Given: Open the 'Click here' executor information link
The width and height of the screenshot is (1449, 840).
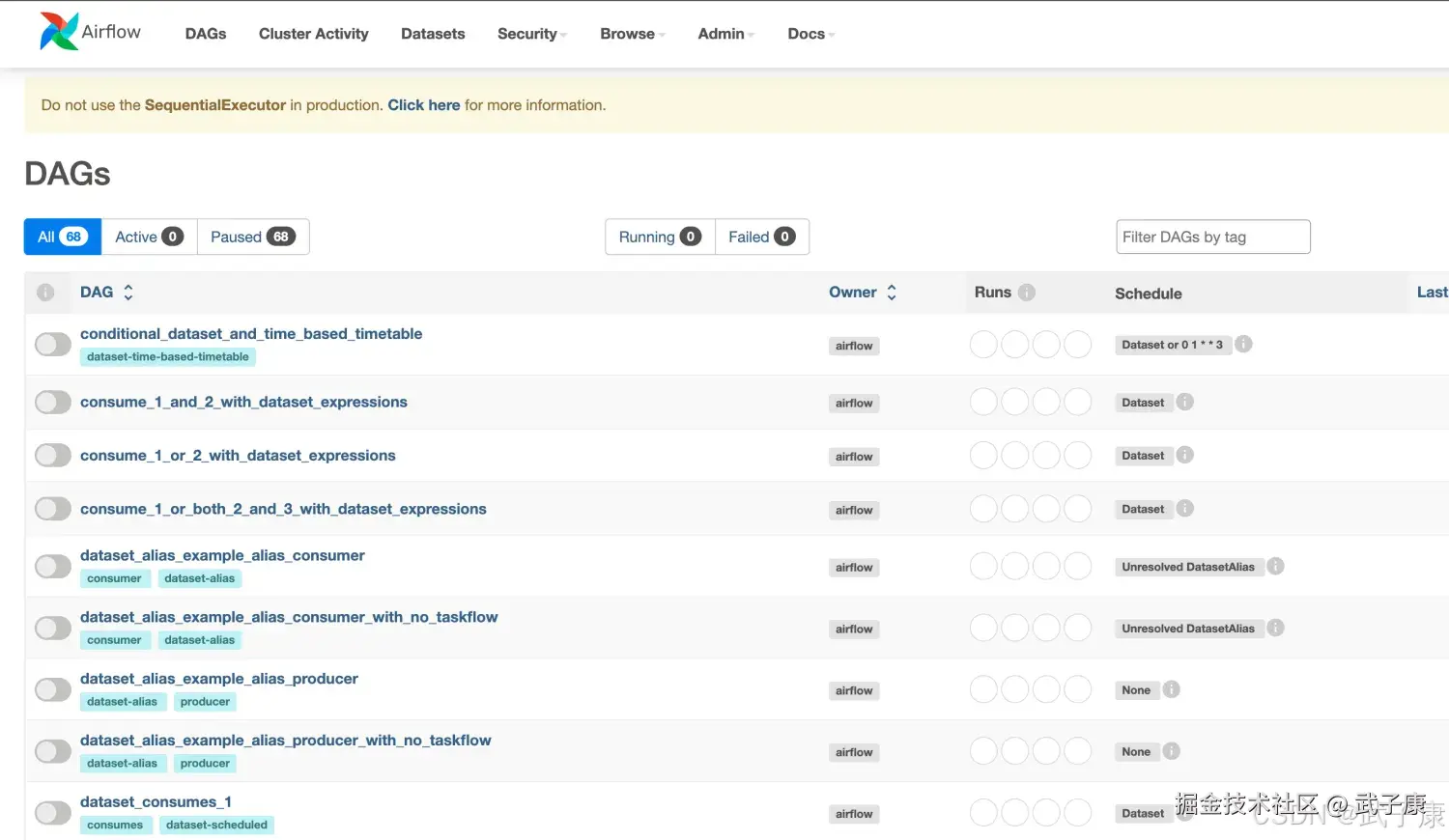Looking at the screenshot, I should 423,105.
